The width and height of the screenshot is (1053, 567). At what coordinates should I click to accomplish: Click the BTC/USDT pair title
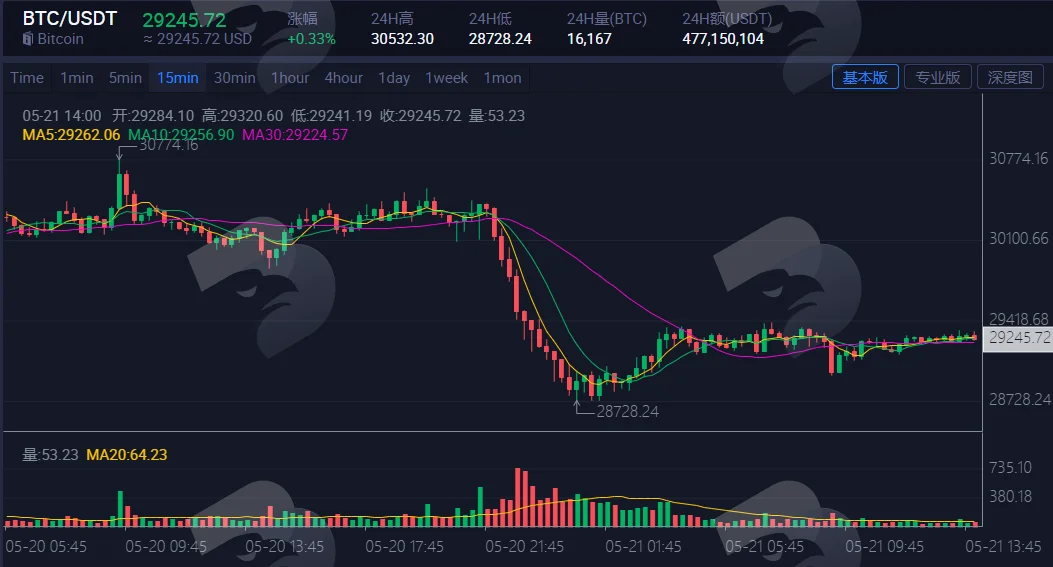[70, 19]
